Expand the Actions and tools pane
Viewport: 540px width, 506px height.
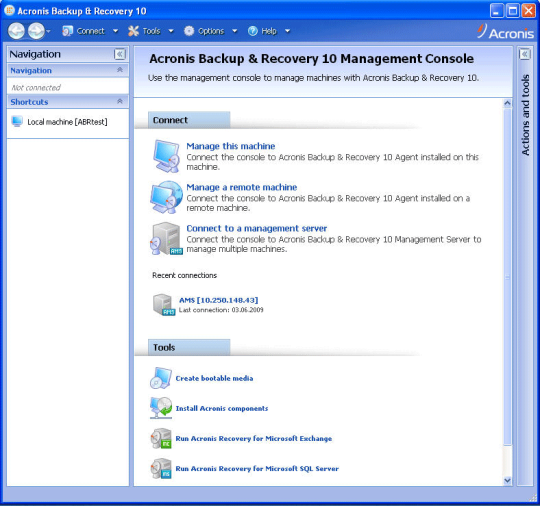525,54
